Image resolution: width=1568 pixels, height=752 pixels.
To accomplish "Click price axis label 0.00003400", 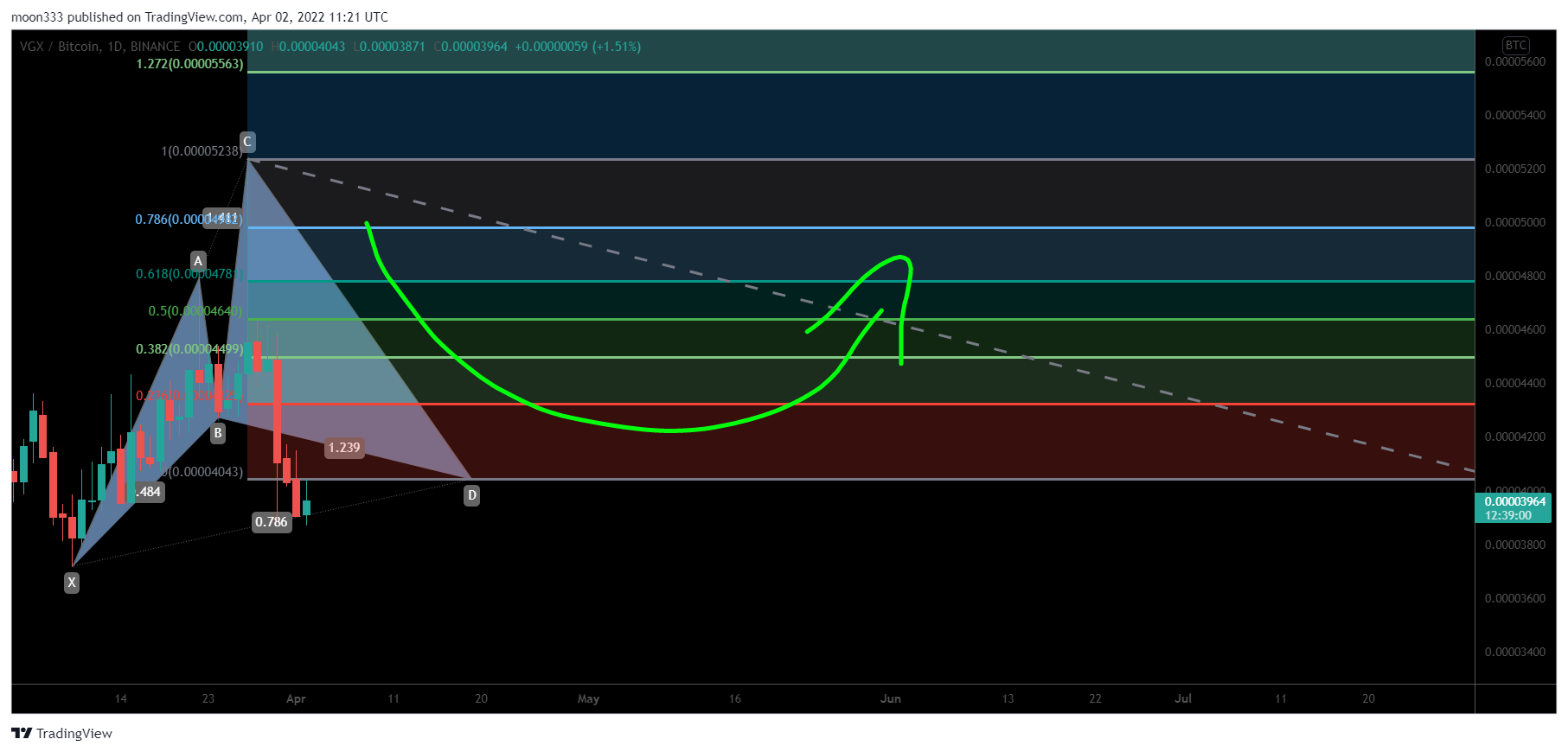I will click(x=1514, y=653).
